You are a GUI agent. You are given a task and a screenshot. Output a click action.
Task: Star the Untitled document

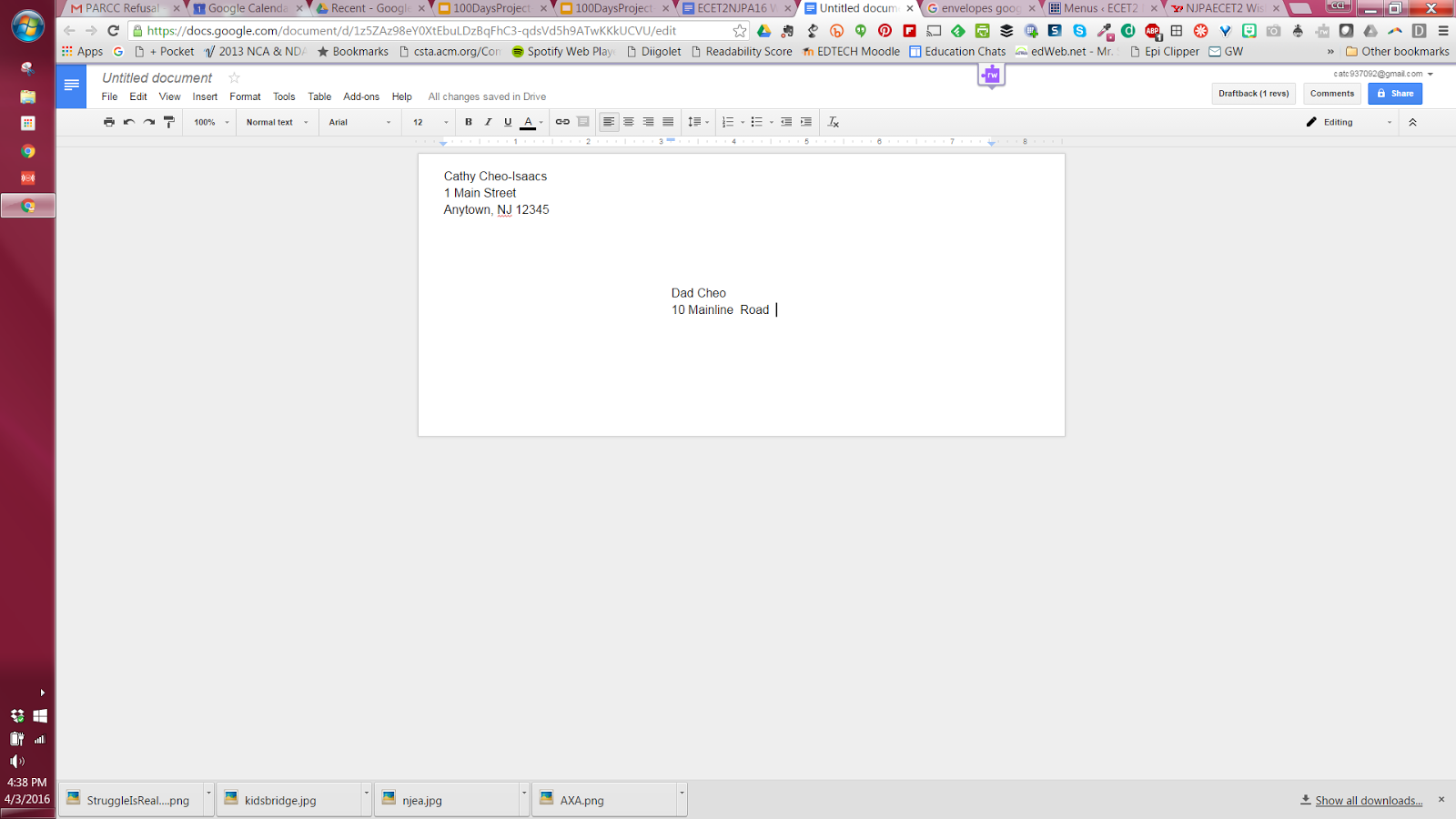235,78
